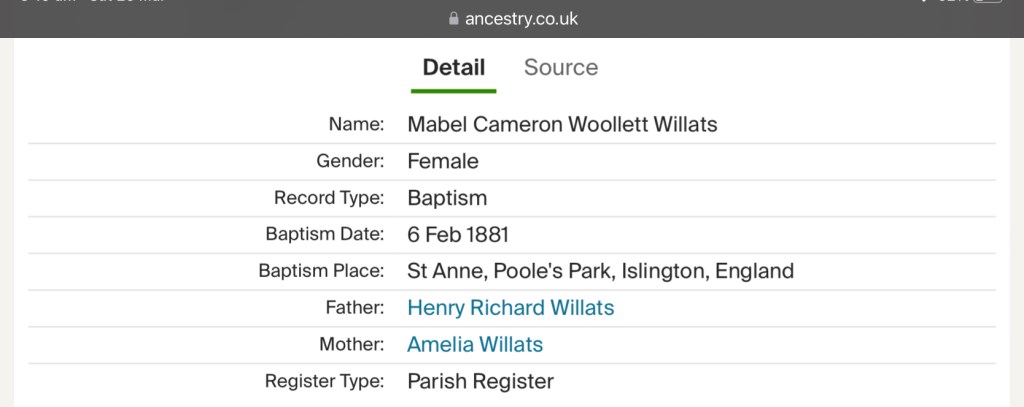Screen dimensions: 1024x407
Task: Click the Record Type: field label
Action: click(x=329, y=198)
